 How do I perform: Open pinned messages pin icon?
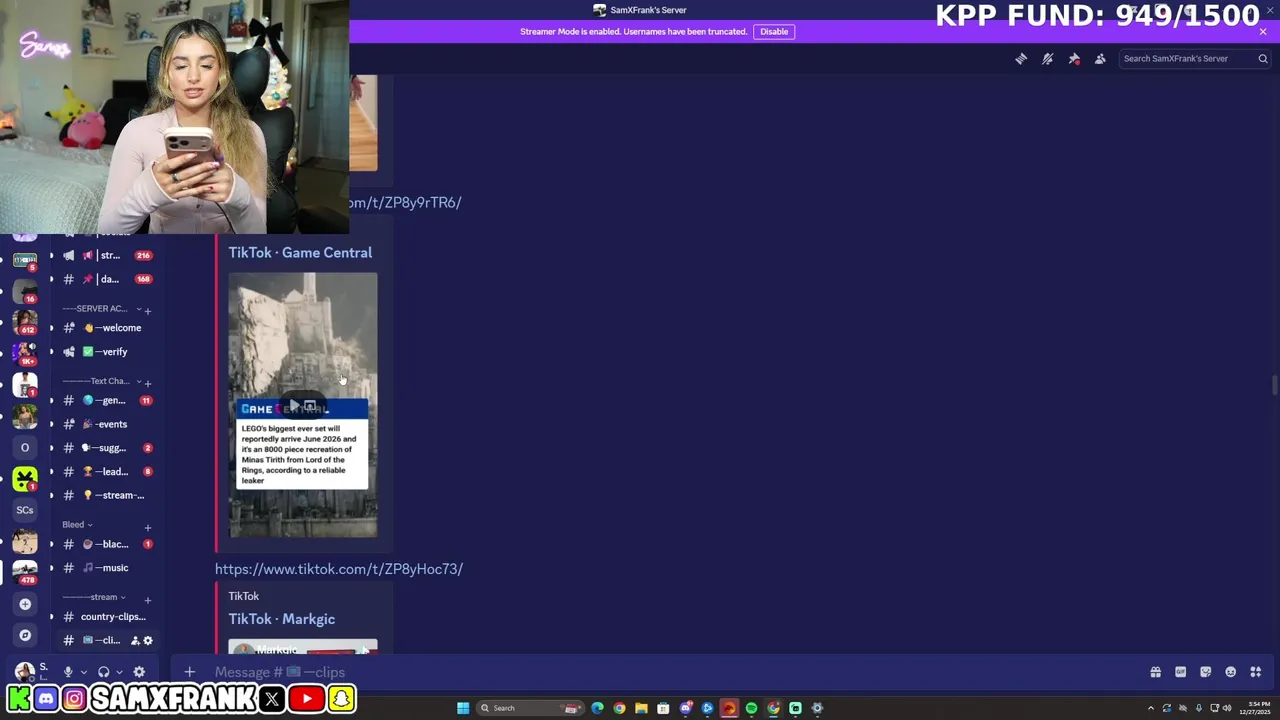[x=1074, y=59]
